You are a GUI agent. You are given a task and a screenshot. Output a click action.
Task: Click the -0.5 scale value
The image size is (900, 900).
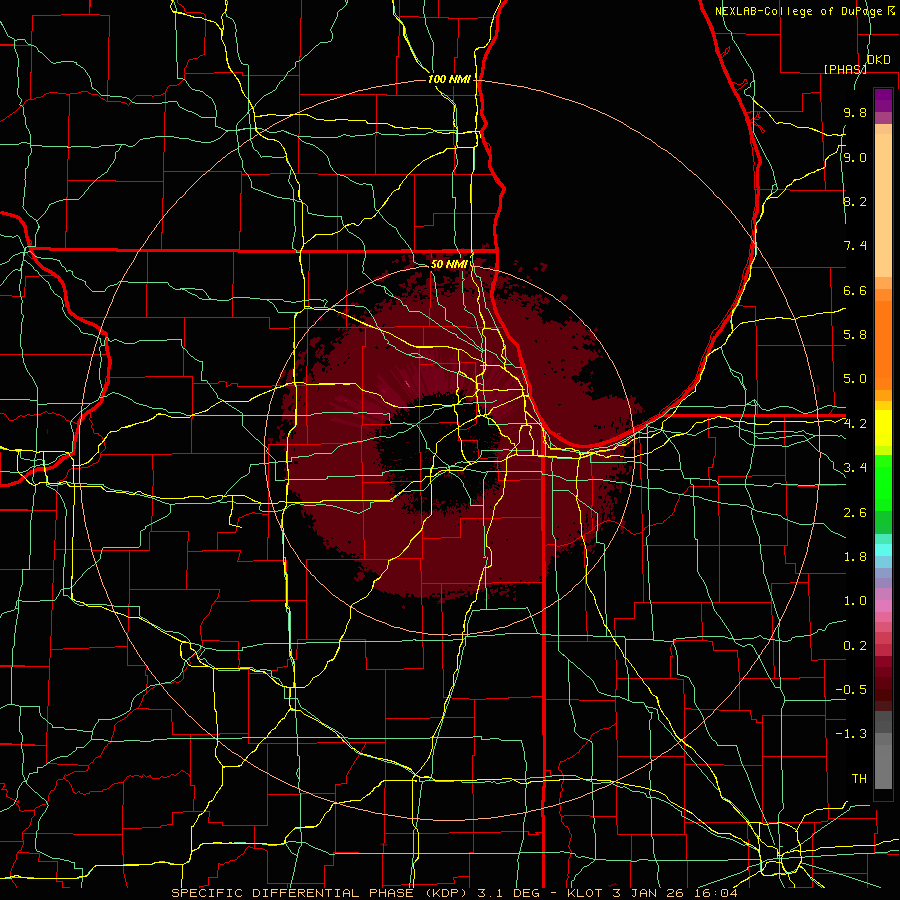point(851,690)
